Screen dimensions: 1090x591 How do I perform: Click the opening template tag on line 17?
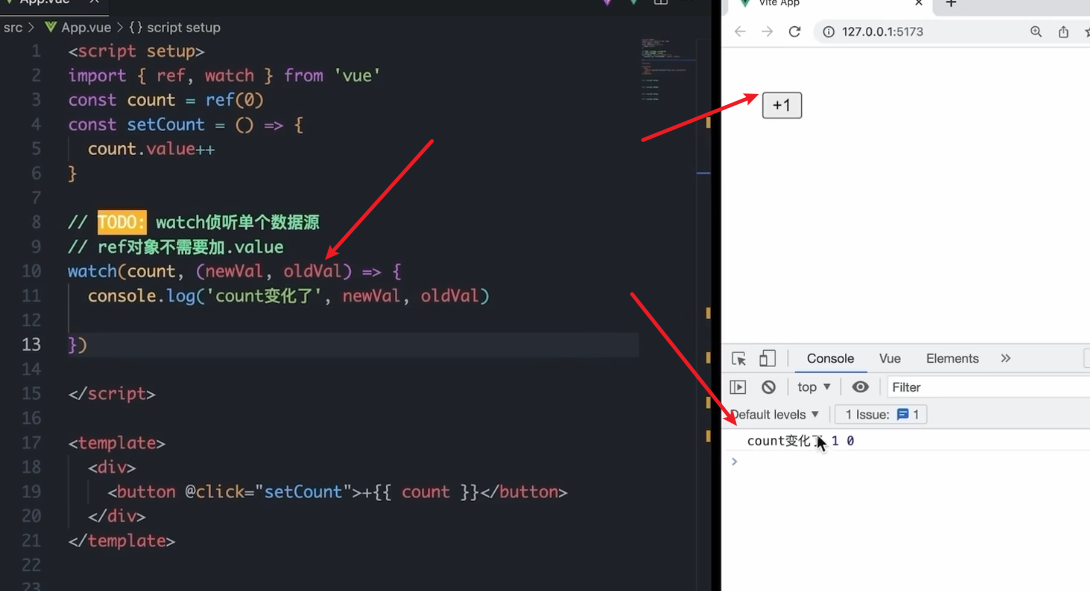[x=117, y=444]
